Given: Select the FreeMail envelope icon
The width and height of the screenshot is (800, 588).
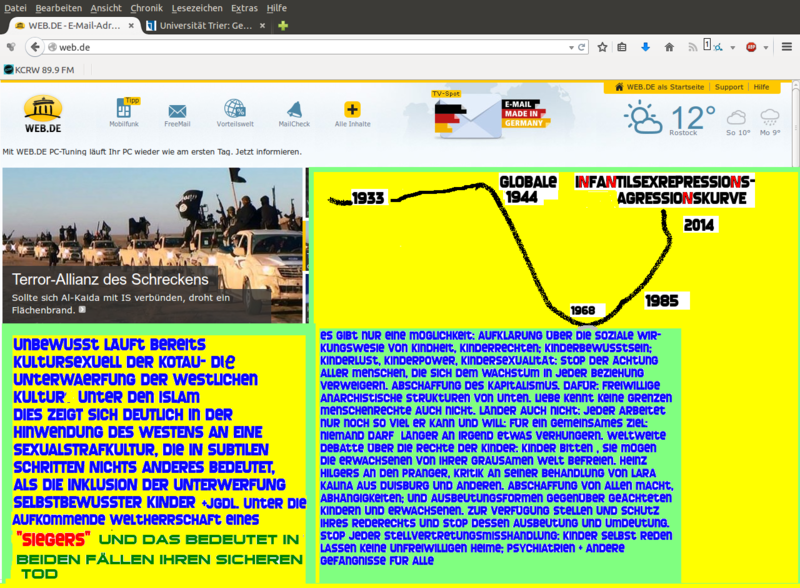Looking at the screenshot, I should tap(177, 108).
